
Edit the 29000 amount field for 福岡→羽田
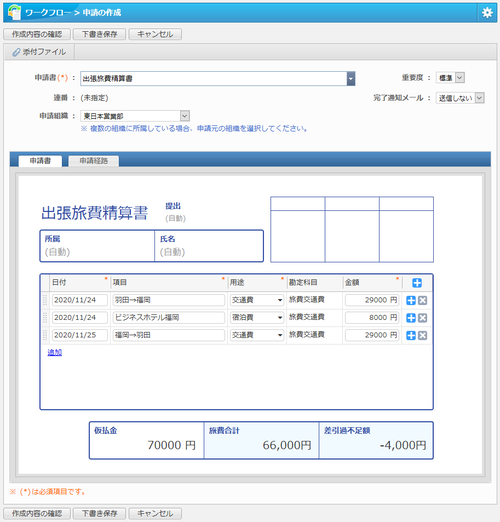[372, 335]
